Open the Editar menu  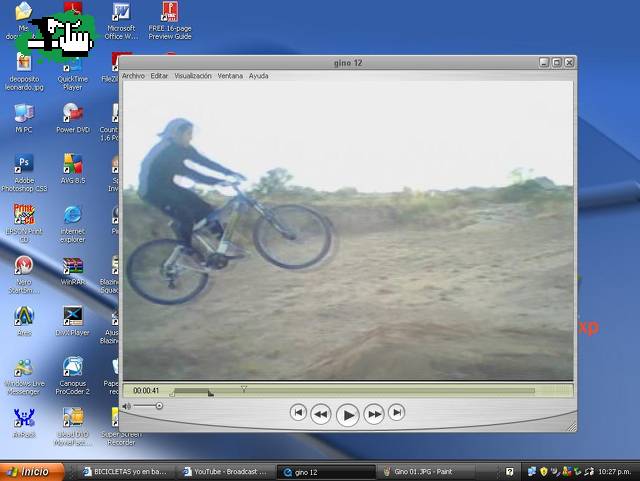pos(159,76)
